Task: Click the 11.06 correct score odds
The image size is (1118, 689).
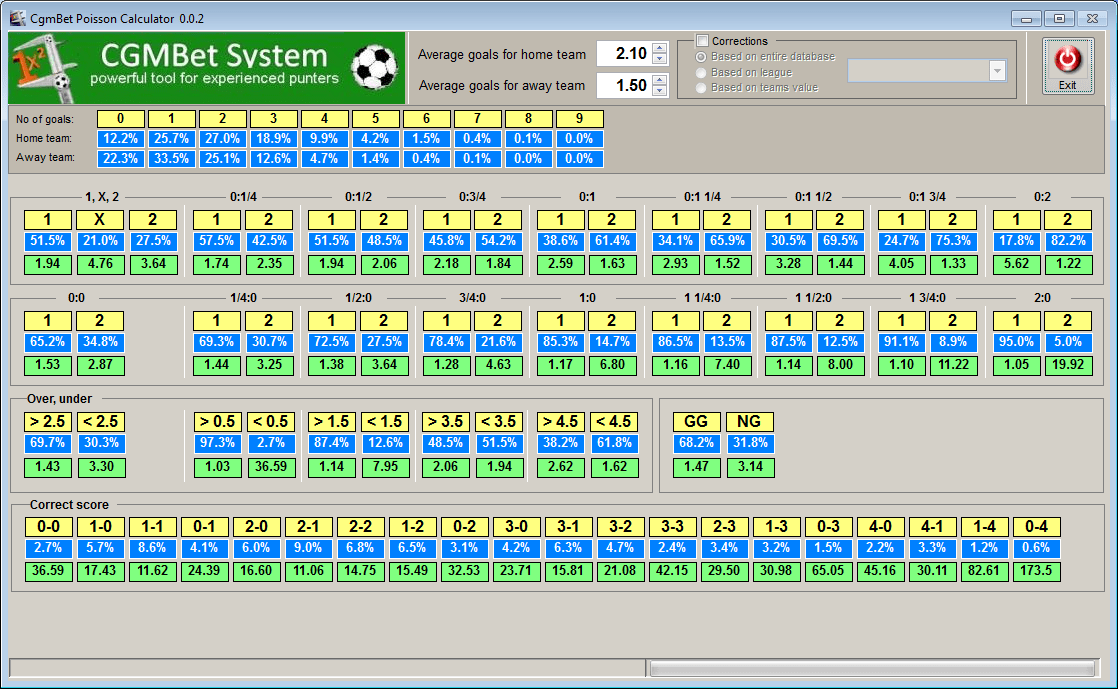Action: (308, 571)
